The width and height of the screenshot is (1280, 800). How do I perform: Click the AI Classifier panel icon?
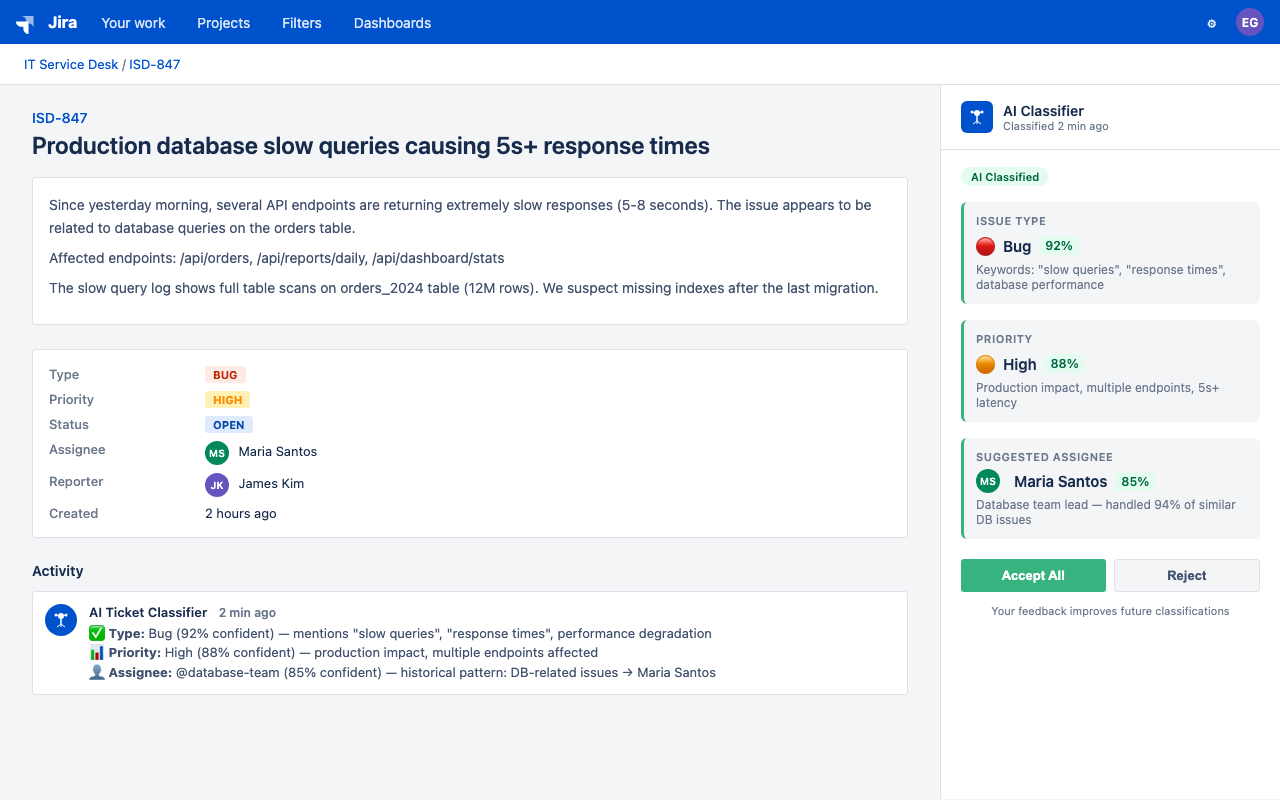(976, 117)
